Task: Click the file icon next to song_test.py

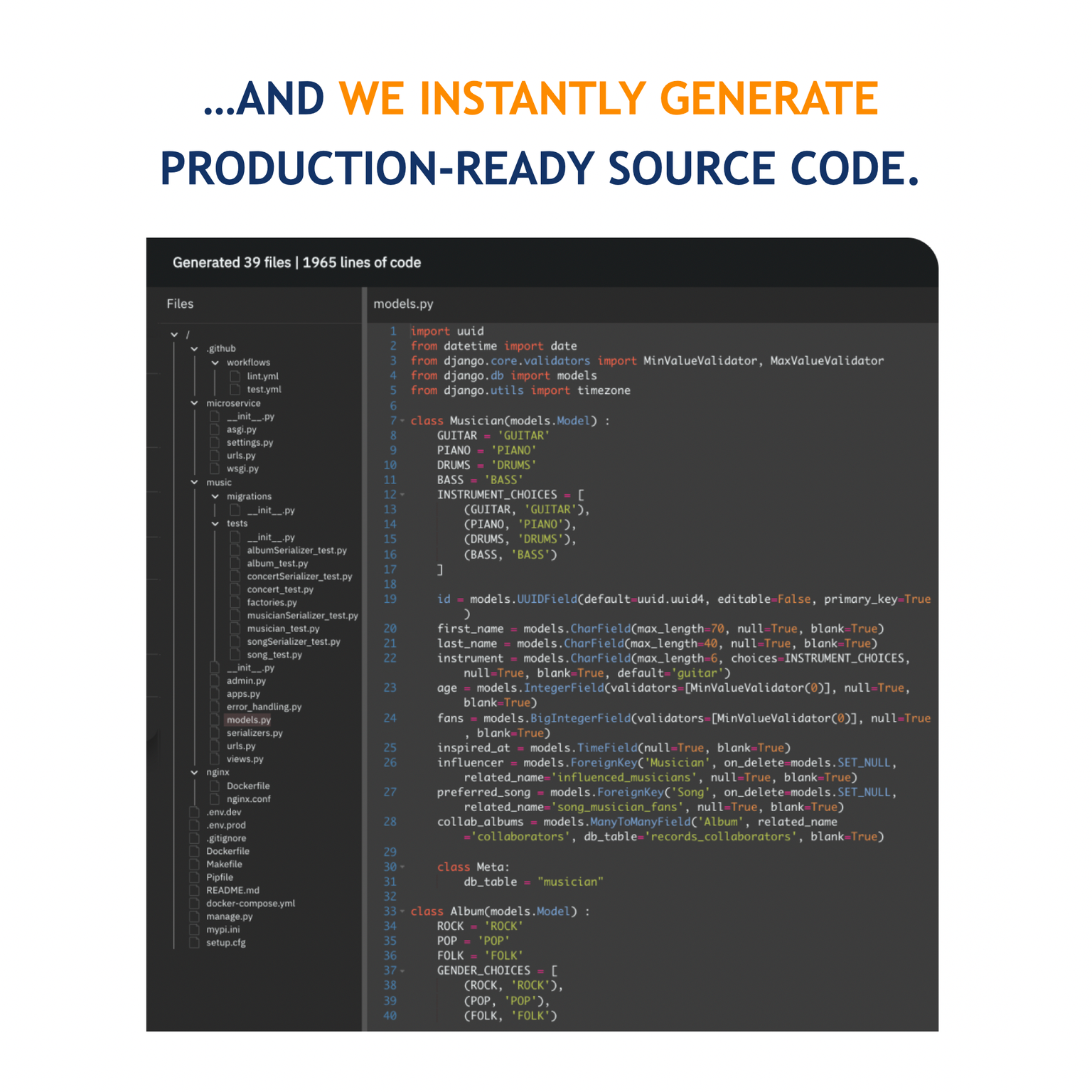Action: (x=235, y=655)
